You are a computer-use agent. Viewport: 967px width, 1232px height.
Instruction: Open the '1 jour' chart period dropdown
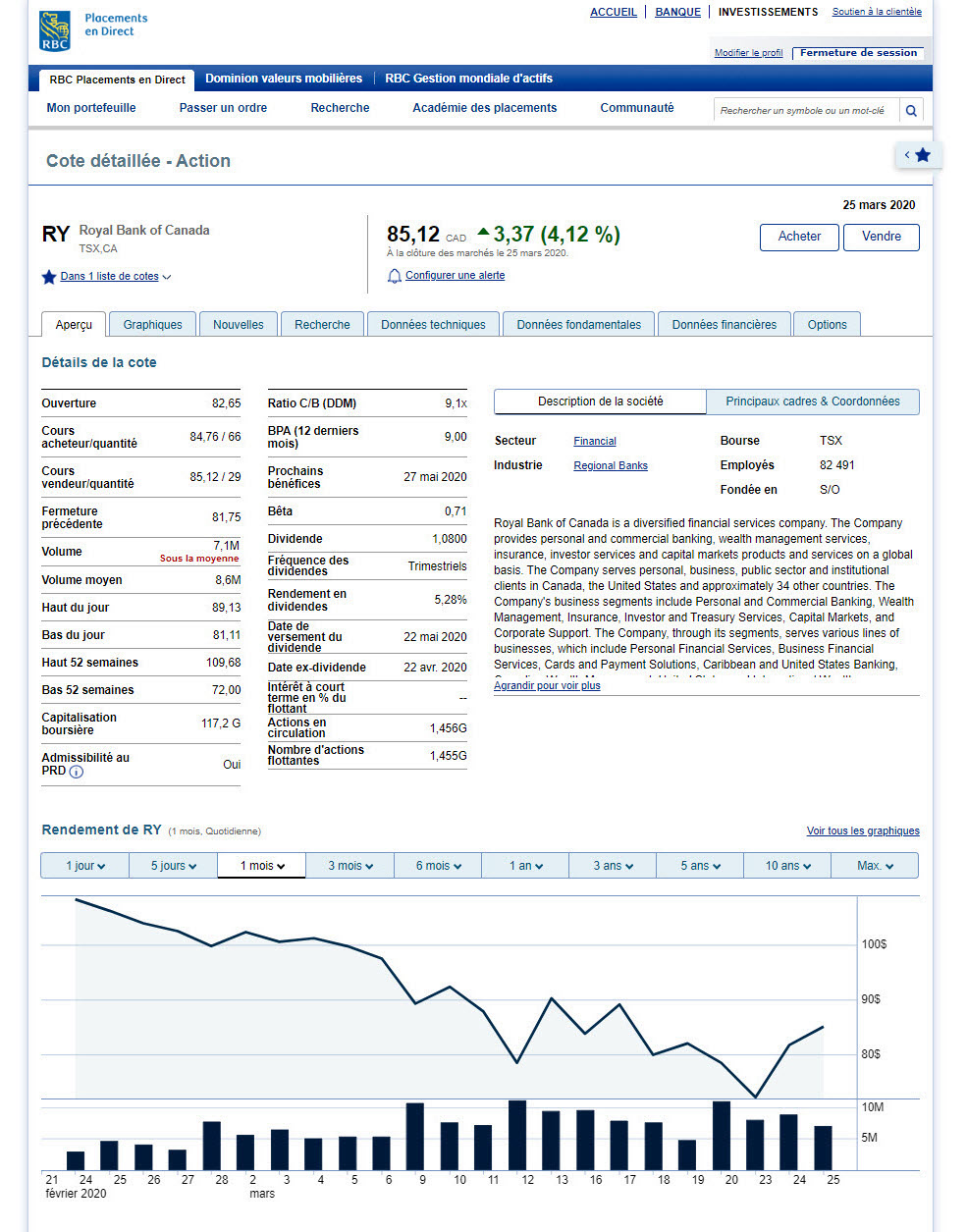click(85, 866)
